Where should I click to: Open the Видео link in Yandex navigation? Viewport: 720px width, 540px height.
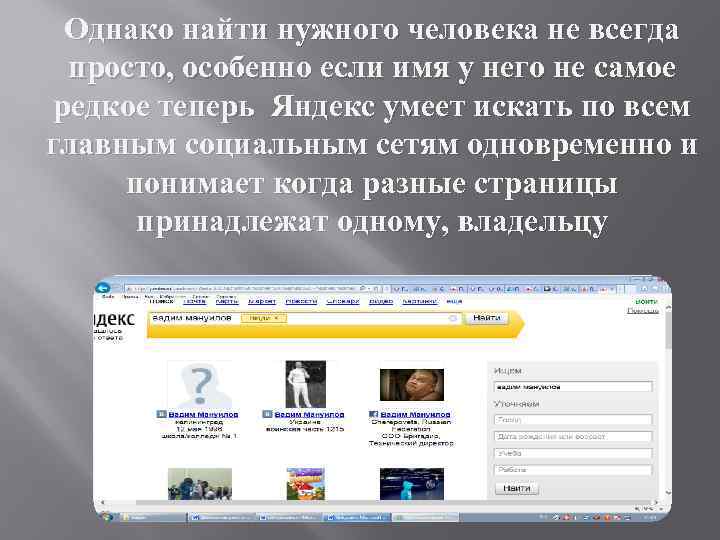381,301
